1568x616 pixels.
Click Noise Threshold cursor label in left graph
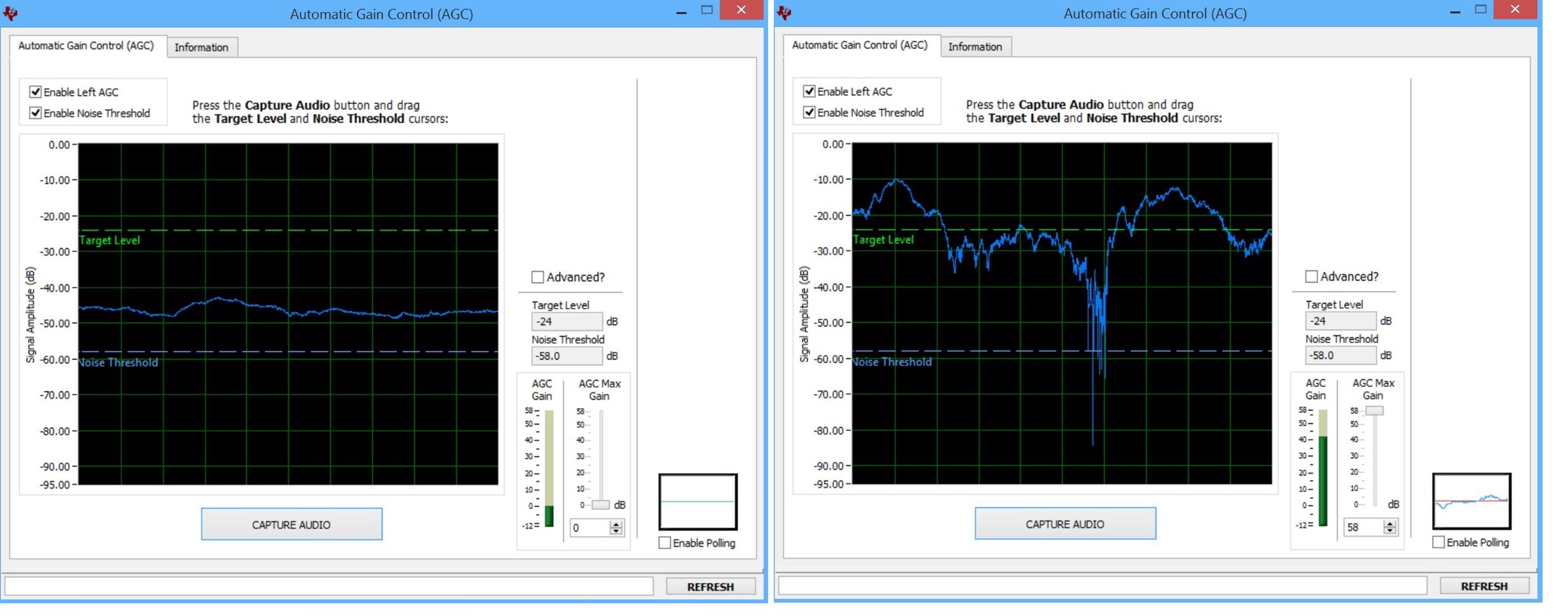pyautogui.click(x=119, y=362)
